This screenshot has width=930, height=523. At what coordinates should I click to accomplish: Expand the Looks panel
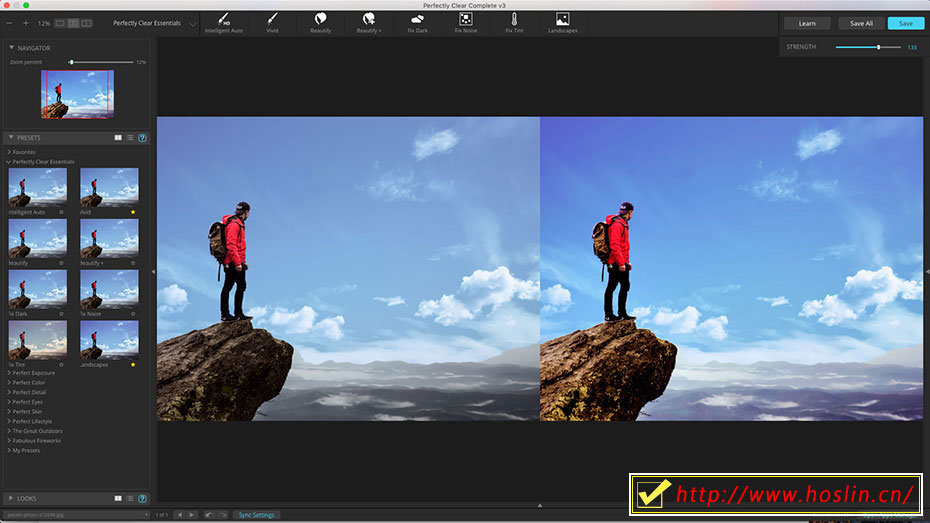click(x=11, y=499)
